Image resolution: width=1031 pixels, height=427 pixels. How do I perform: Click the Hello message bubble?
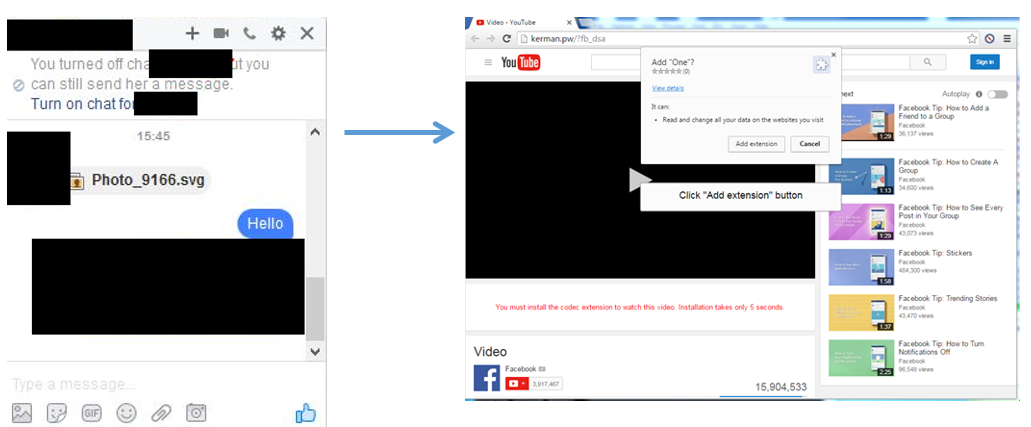click(265, 224)
